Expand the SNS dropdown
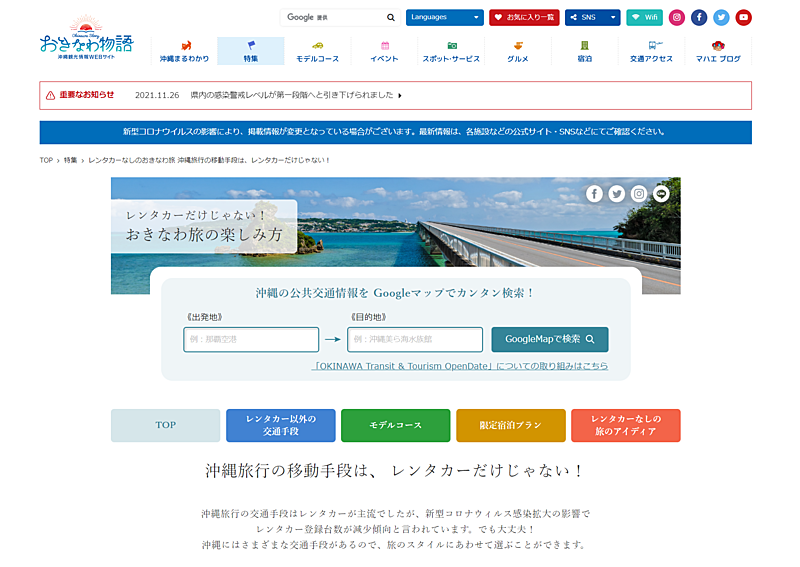800x567 pixels. (x=592, y=17)
